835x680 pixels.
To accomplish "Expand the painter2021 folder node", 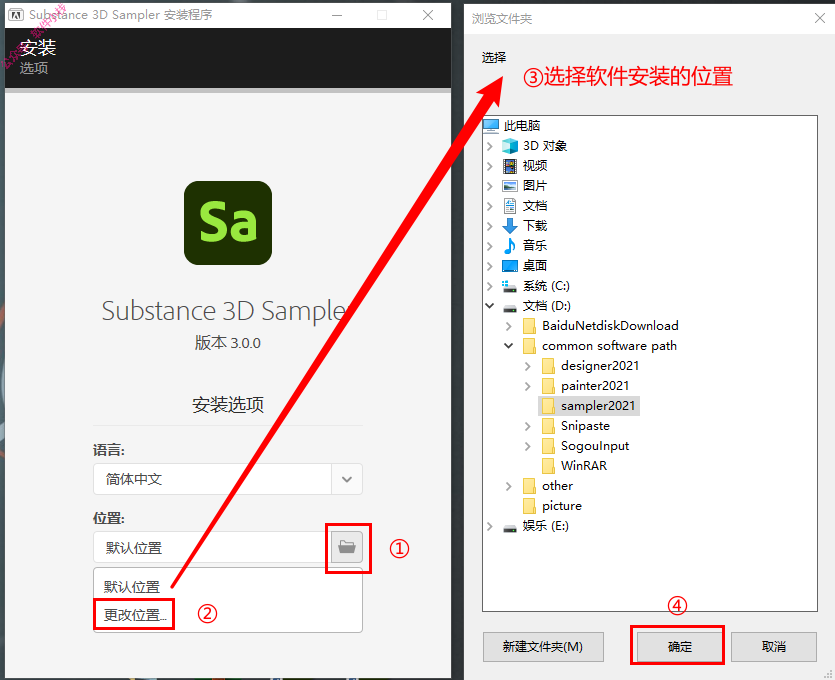I will pos(527,386).
